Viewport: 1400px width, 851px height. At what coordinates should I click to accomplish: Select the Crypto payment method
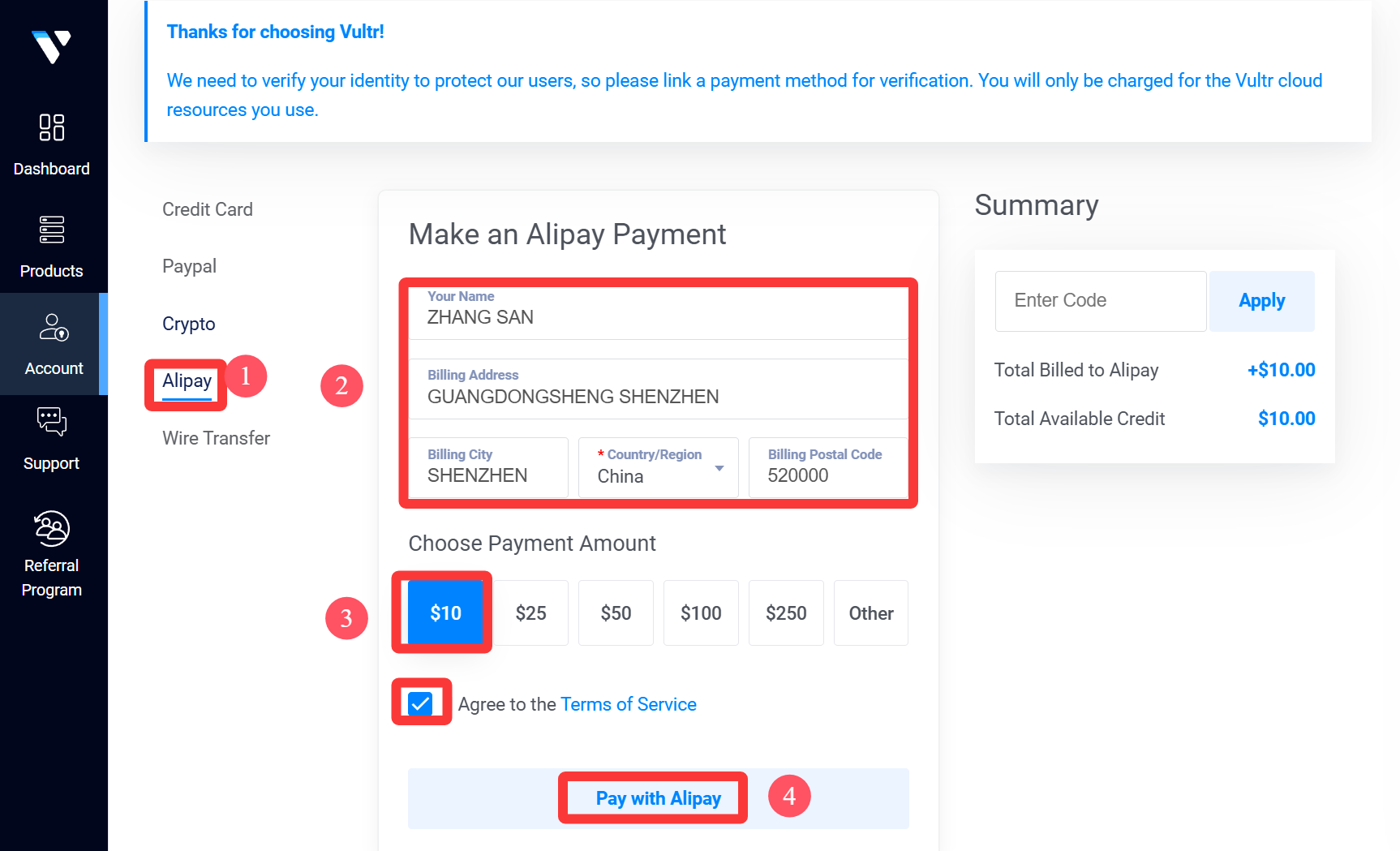pos(189,324)
